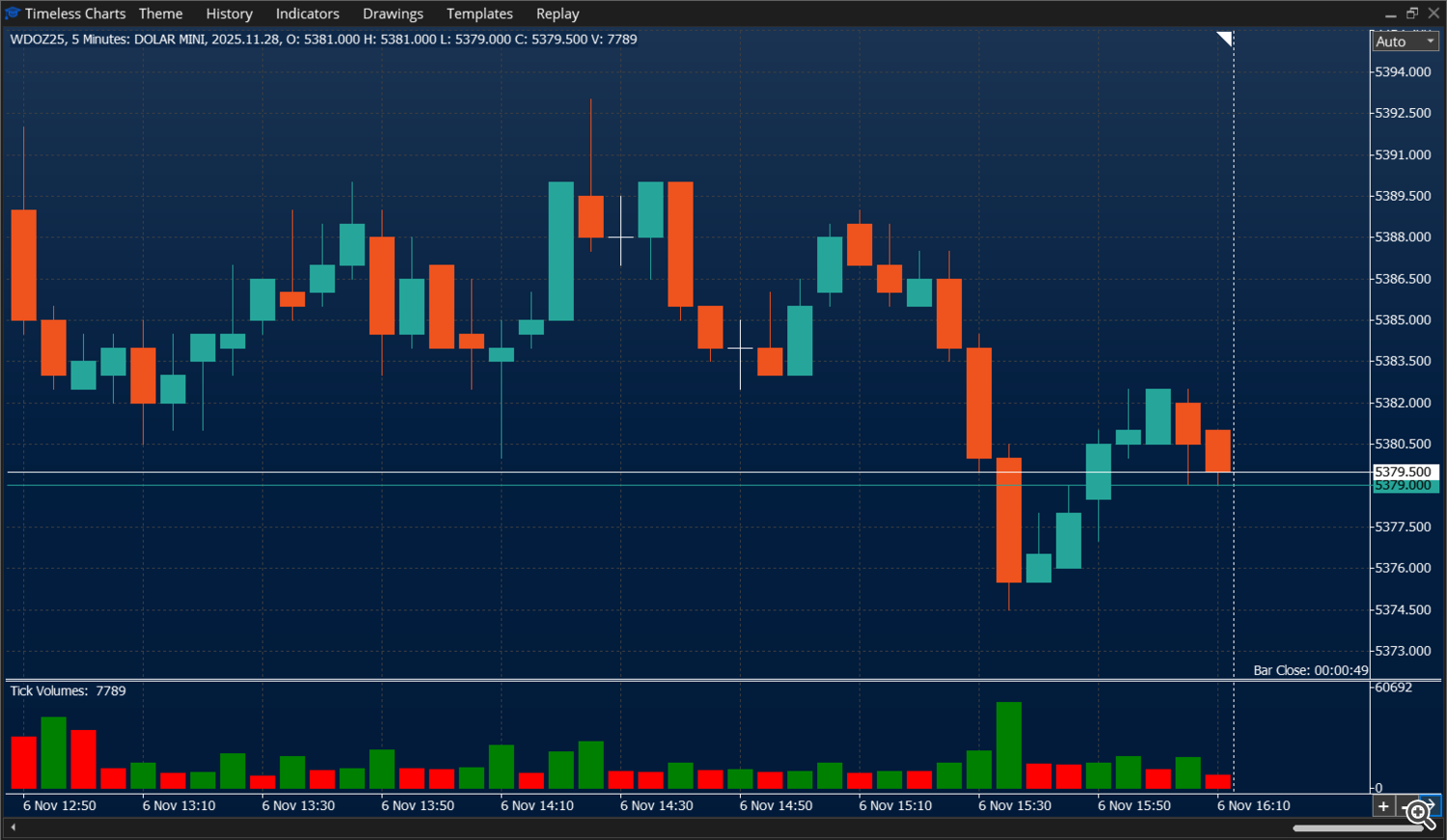
Task: Click the zoom-in plus icon
Action: click(1383, 806)
